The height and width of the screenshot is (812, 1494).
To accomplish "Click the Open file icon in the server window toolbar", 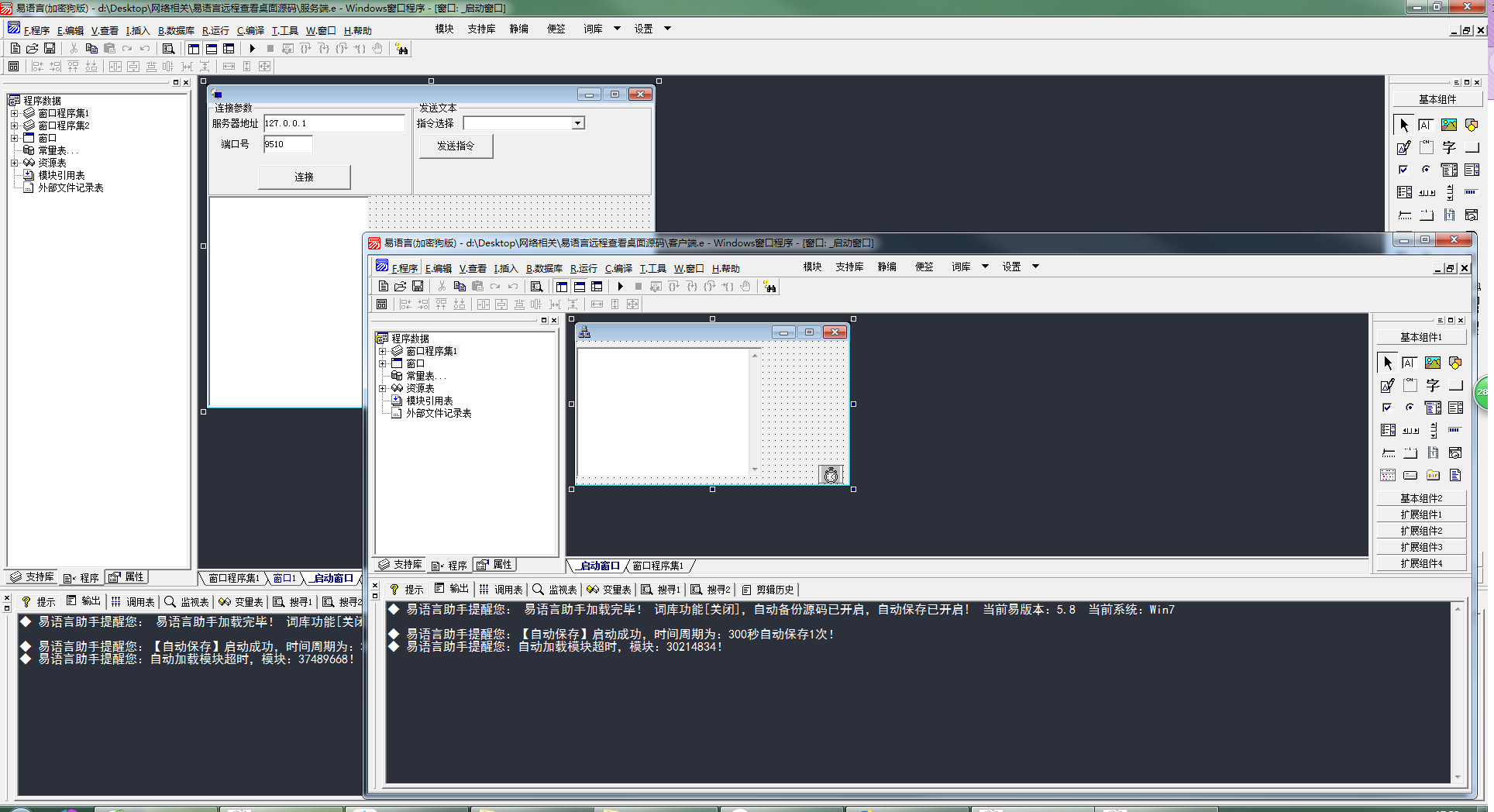I will coord(32,49).
